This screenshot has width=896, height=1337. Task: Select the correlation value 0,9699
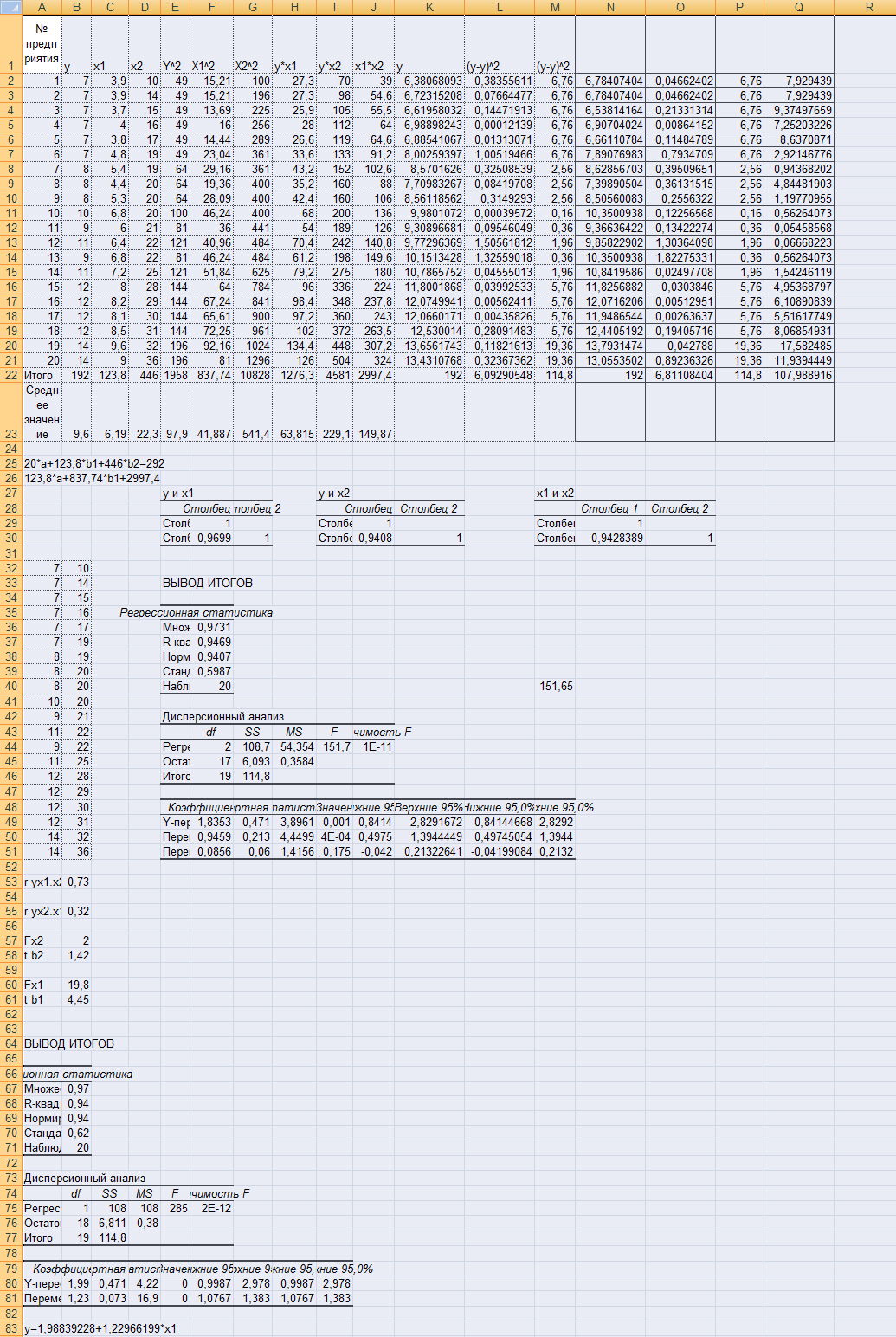(211, 538)
